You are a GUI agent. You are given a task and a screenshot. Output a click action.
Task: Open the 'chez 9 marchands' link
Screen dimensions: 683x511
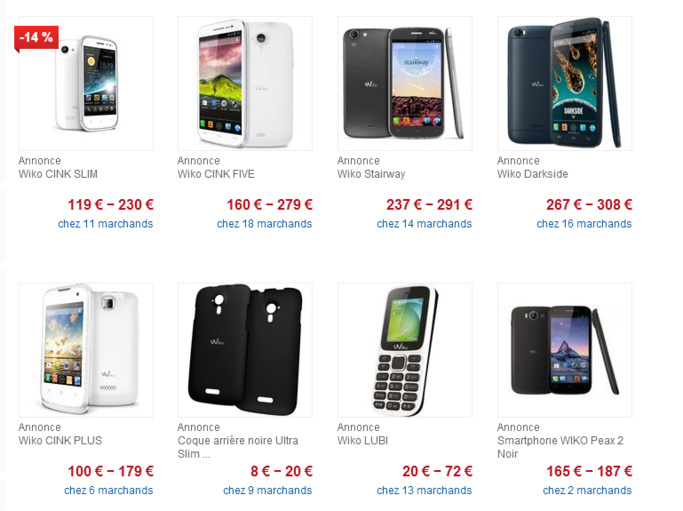point(267,491)
